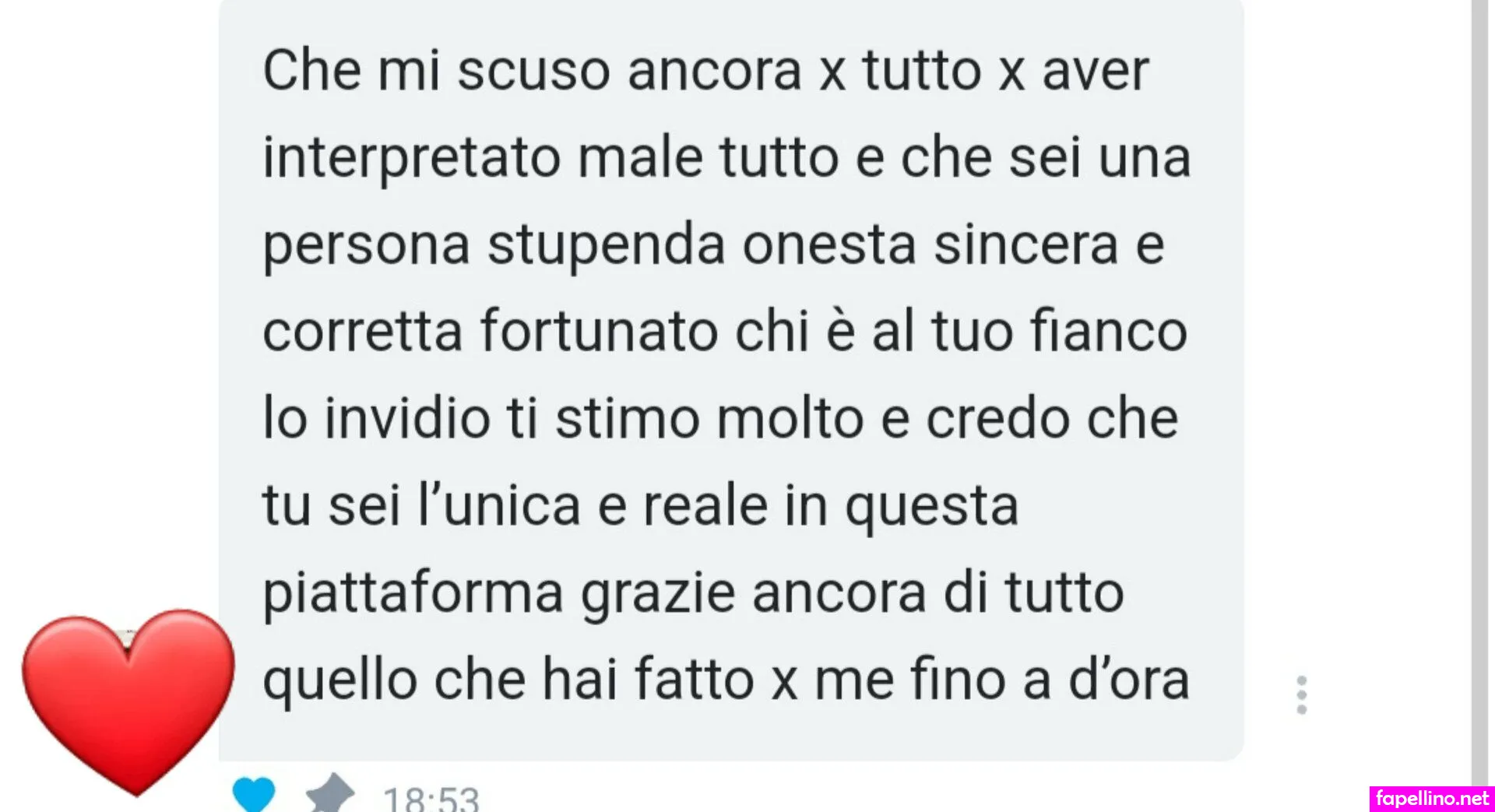Click the line "lo invidio ti stimo molto"
This screenshot has width=1495, height=812.
pyautogui.click(x=563, y=418)
